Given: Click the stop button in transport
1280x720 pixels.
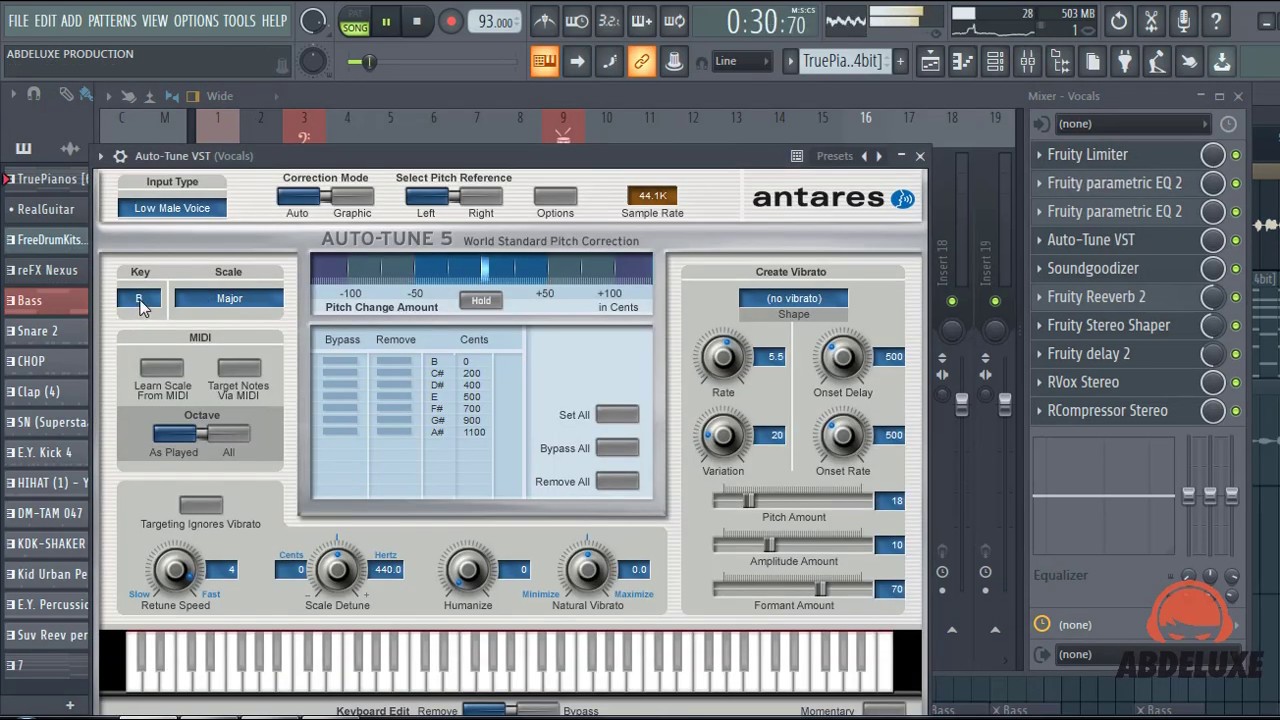Looking at the screenshot, I should (x=416, y=21).
